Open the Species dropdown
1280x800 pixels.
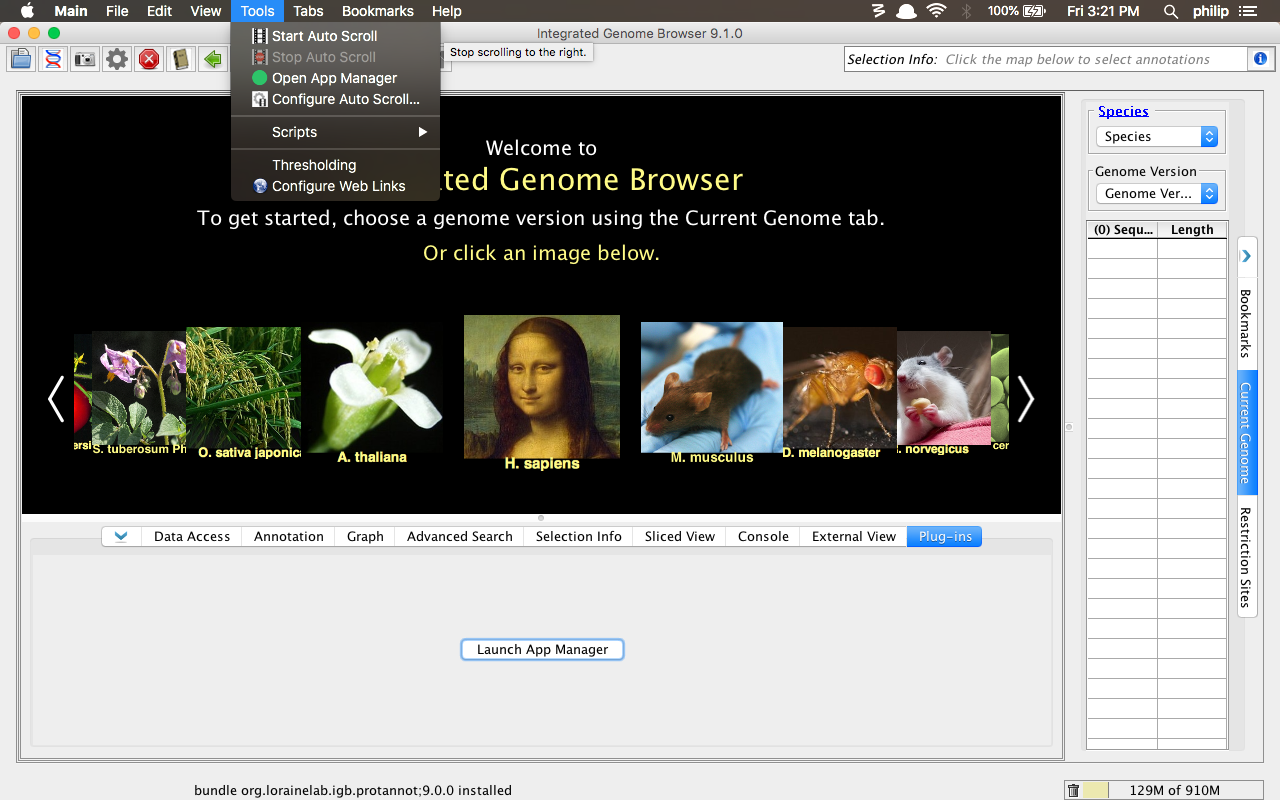1157,137
